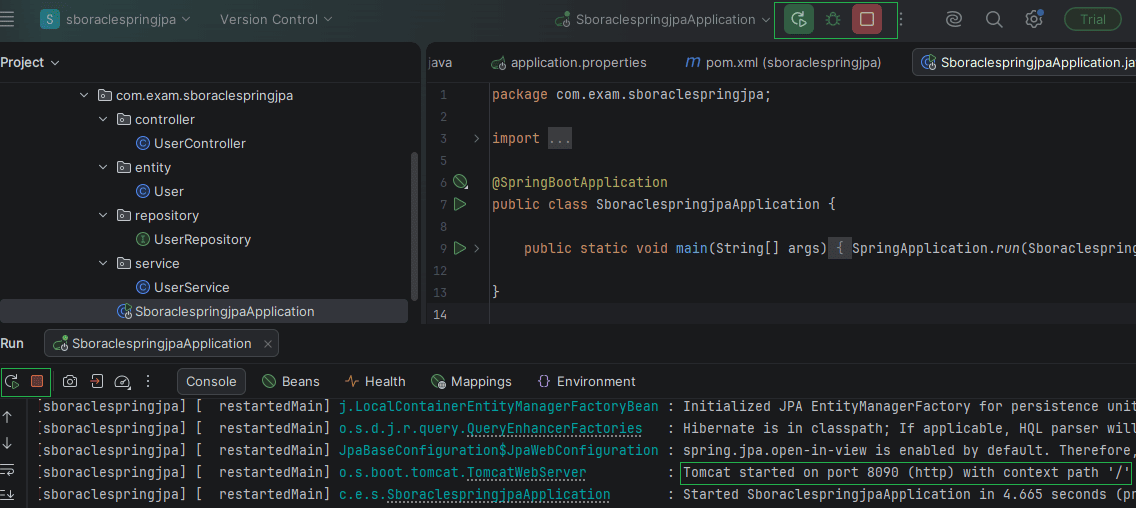The width and height of the screenshot is (1136, 508).
Task: Switch to the Mappings tab
Action: (470, 381)
